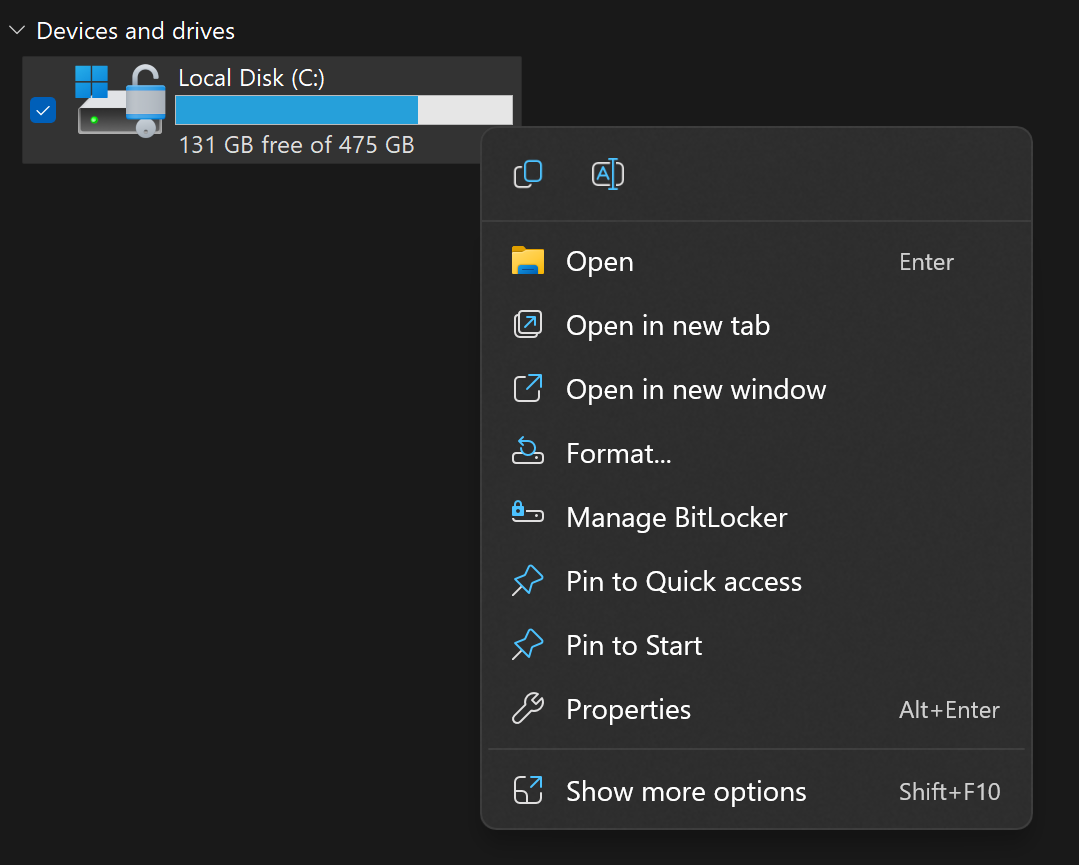This screenshot has width=1079, height=865.
Task: Click the Copy icon in context menu
Action: [x=528, y=174]
